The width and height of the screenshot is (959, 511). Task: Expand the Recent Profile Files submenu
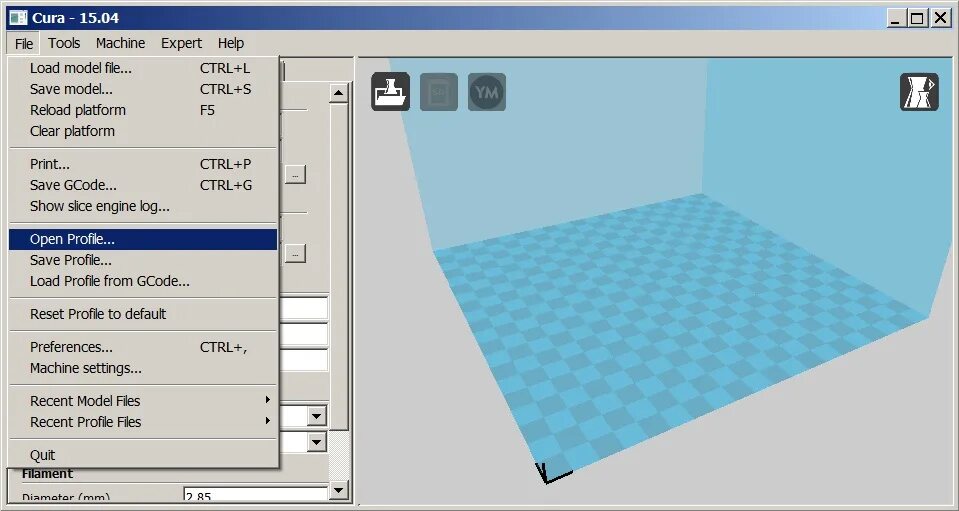[x=143, y=422]
